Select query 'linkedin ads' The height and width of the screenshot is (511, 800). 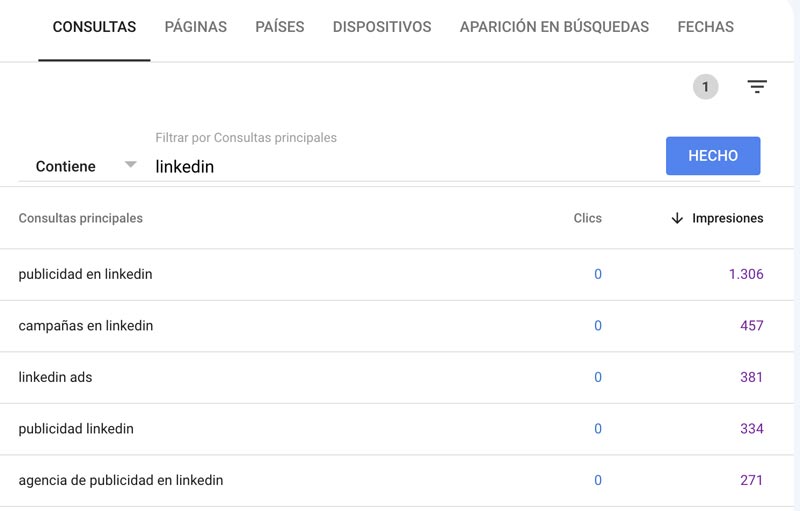55,377
